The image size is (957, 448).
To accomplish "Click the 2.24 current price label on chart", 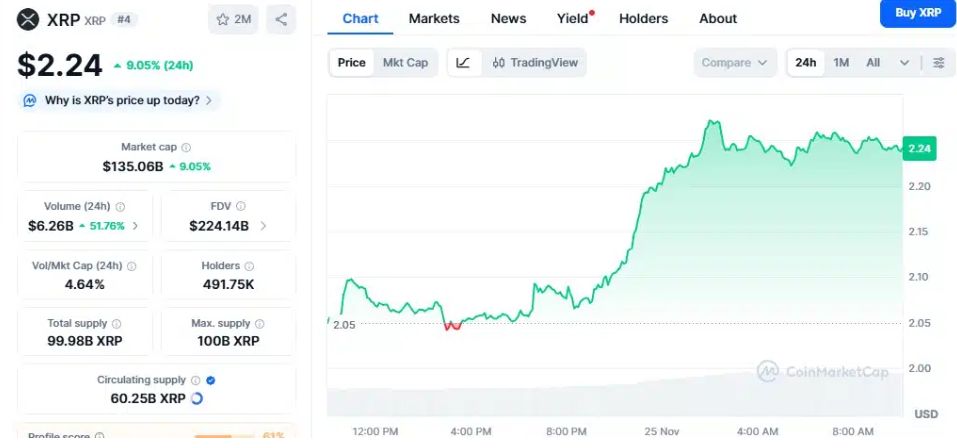I will pos(919,149).
